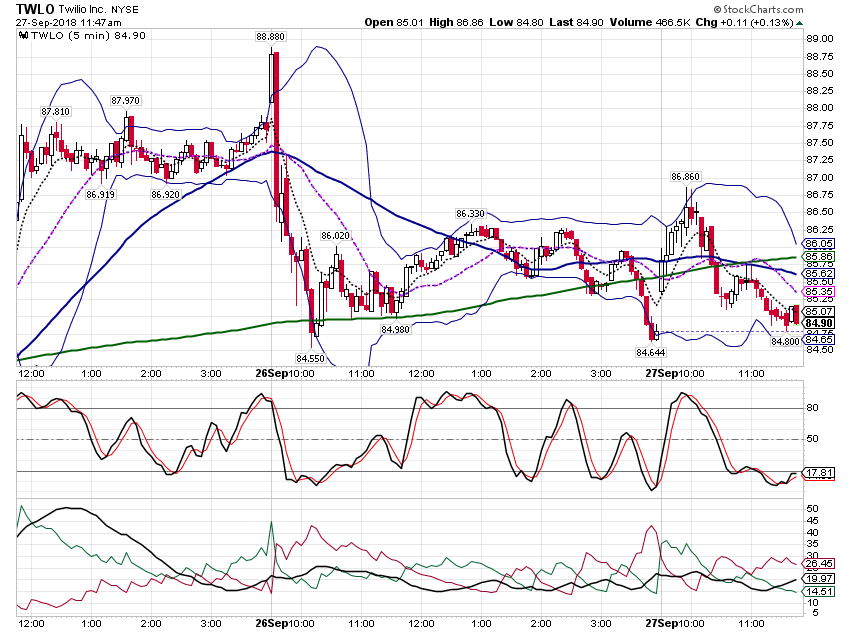Image resolution: width=850 pixels, height=633 pixels.
Task: Click the green 85.86 moving average tag
Action: (x=819, y=256)
